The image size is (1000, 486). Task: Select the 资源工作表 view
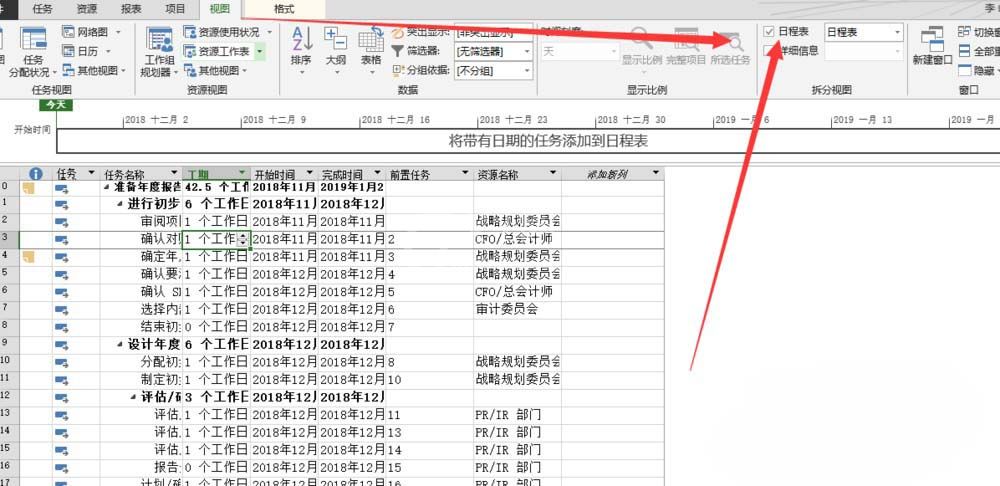click(x=218, y=51)
